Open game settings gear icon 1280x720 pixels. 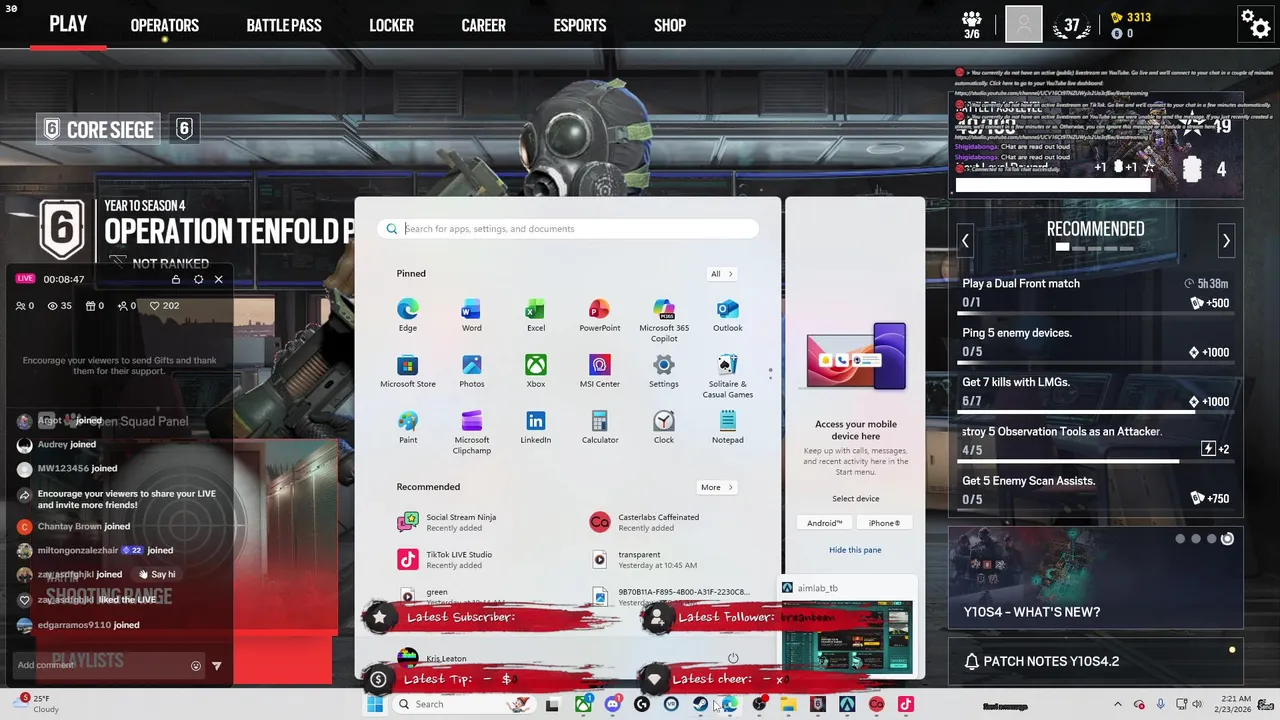click(1255, 23)
